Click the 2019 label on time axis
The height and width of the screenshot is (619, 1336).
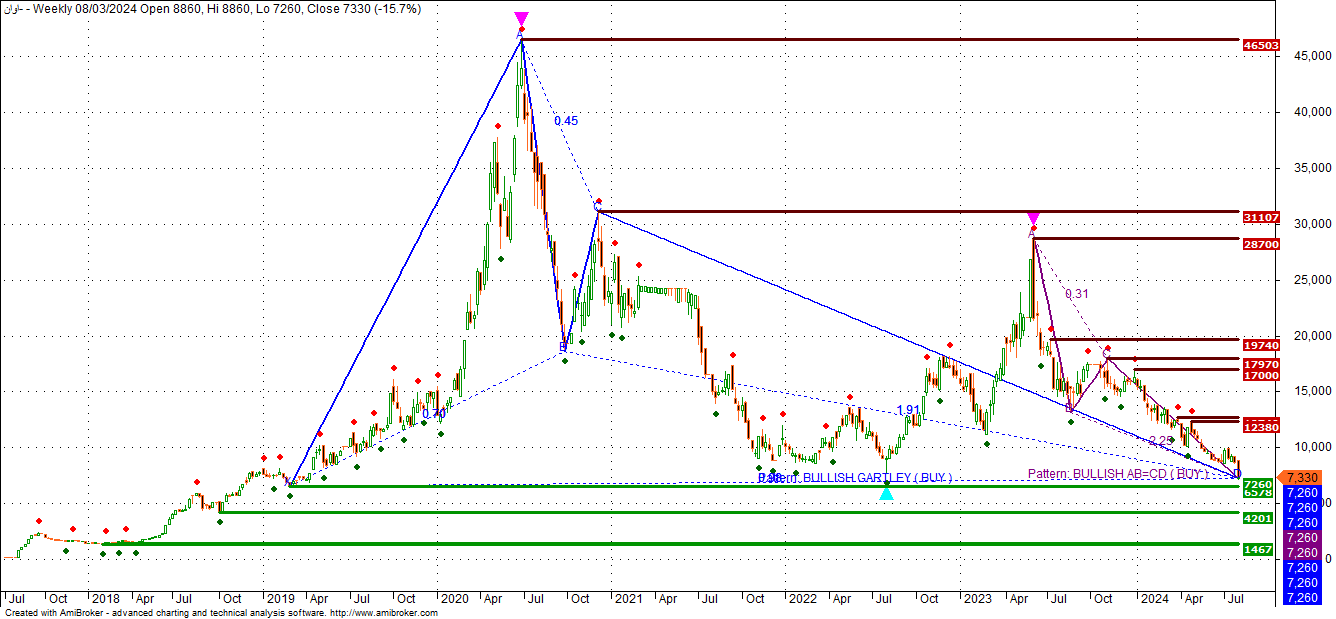[x=279, y=599]
